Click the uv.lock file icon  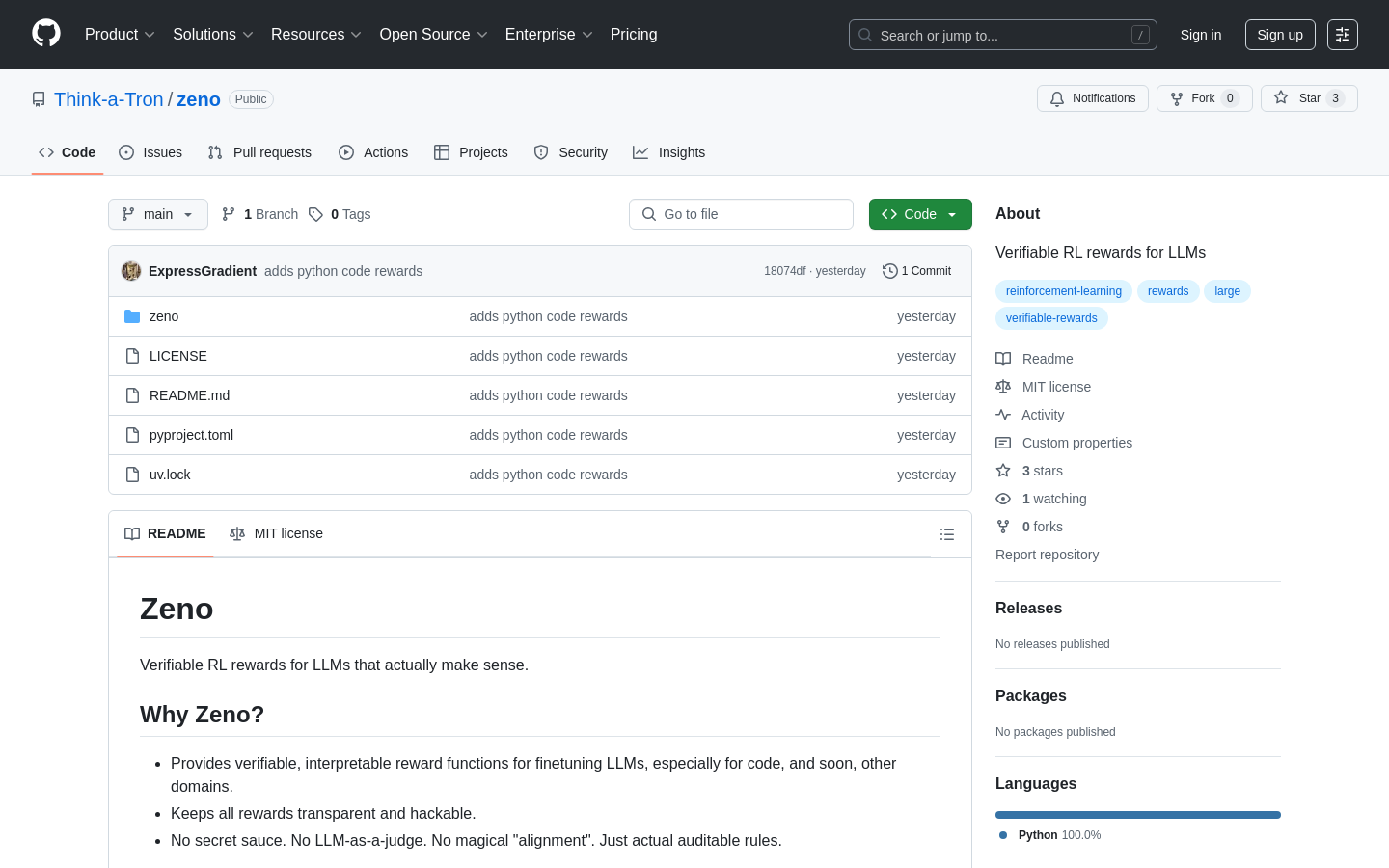point(132,475)
